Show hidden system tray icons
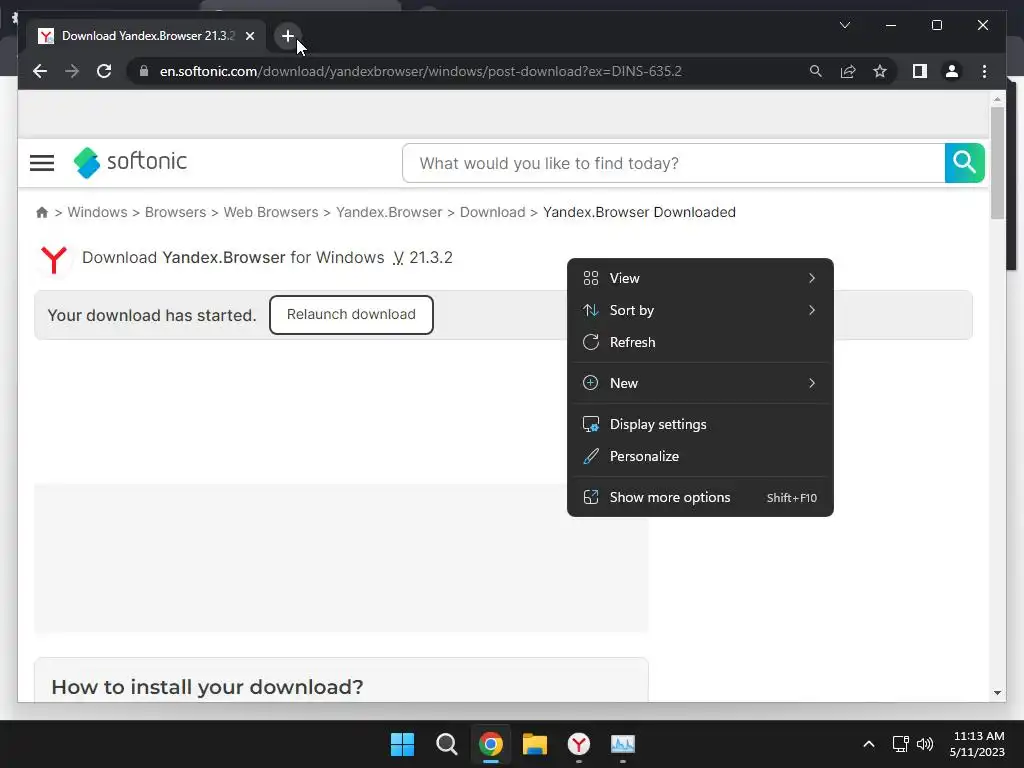The width and height of the screenshot is (1024, 768). coord(869,744)
